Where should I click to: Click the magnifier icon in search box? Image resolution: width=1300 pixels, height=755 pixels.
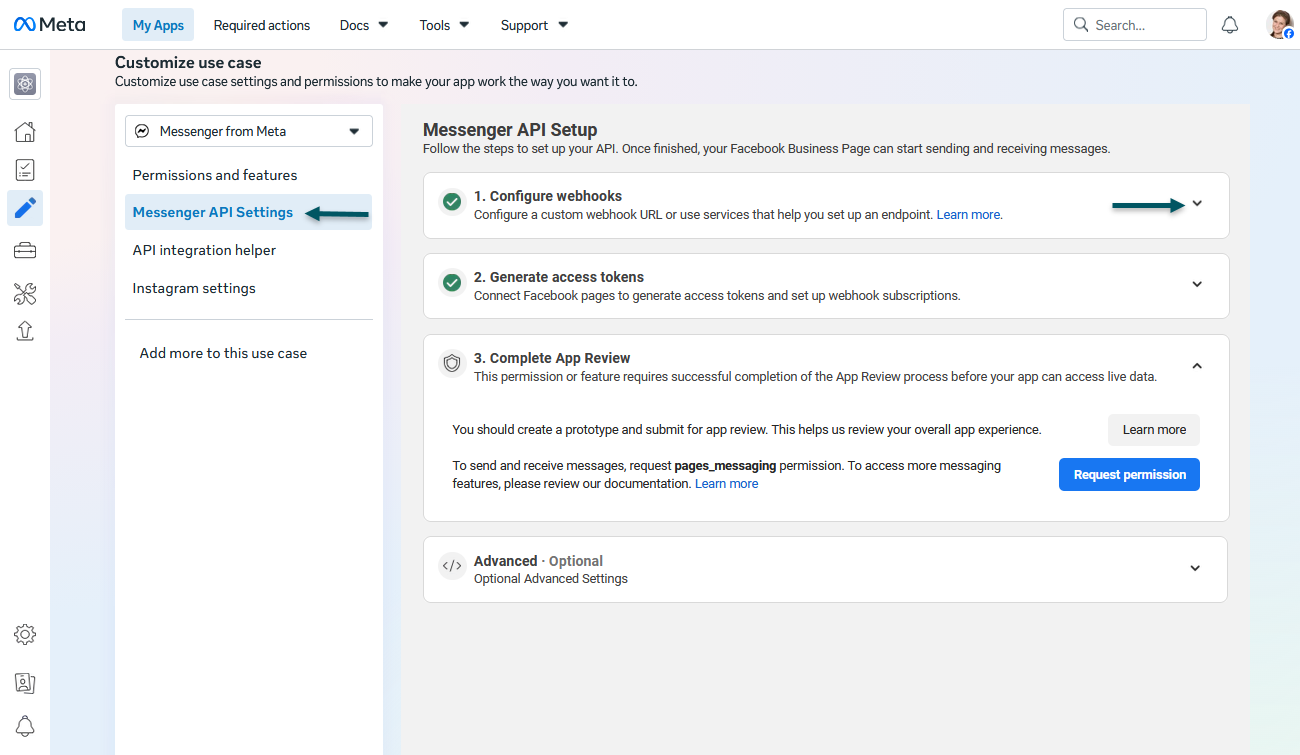click(x=1081, y=25)
